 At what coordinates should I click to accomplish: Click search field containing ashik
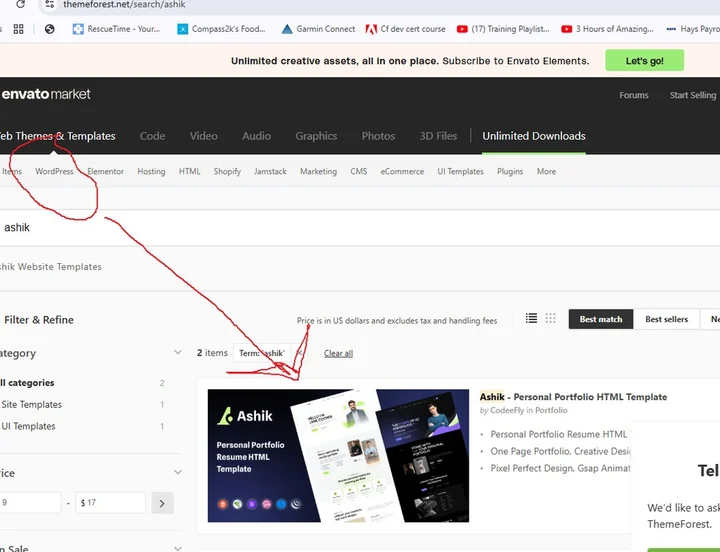(360, 228)
